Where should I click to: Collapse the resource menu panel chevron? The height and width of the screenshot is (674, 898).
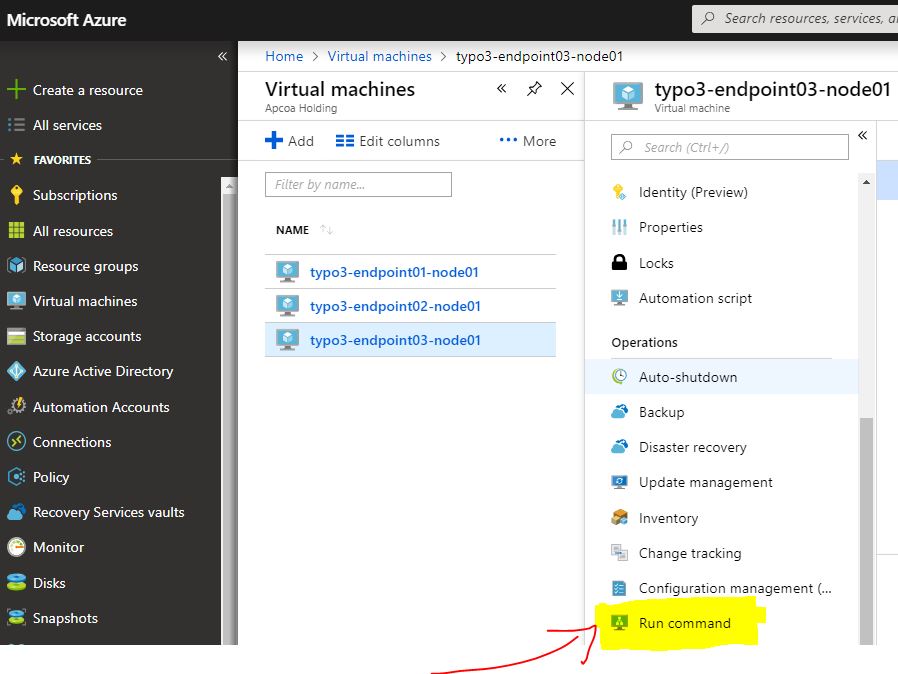(862, 136)
